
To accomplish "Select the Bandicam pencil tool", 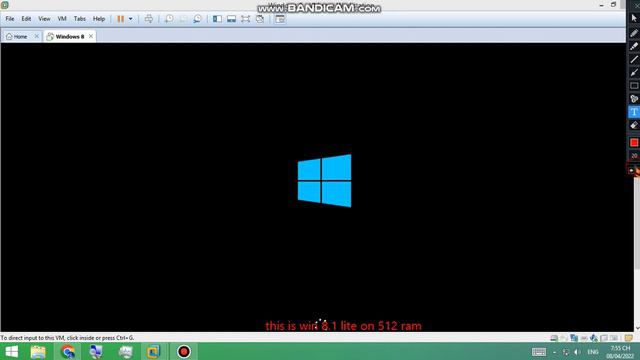I will coord(634,33).
